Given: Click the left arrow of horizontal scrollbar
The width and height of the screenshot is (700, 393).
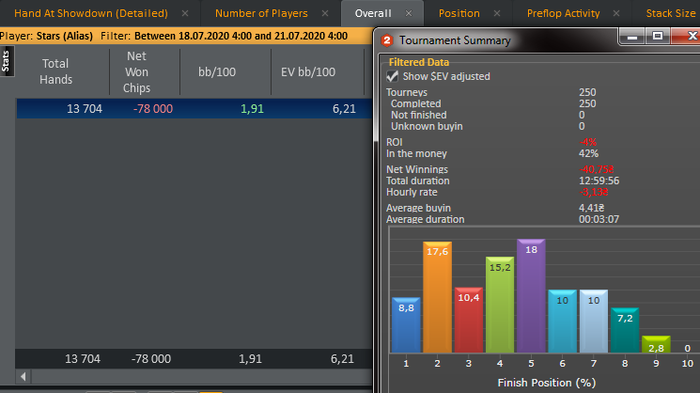Looking at the screenshot, I should [23, 376].
